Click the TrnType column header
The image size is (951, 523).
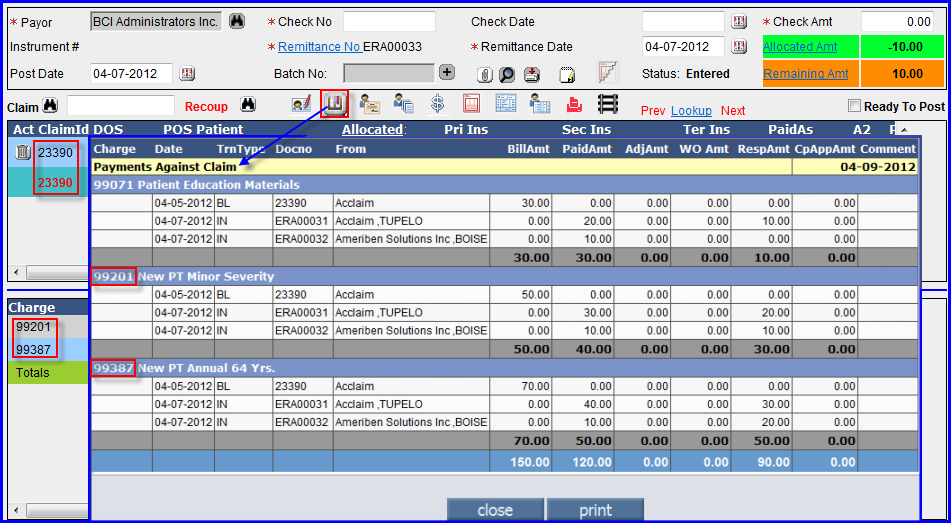tap(242, 149)
